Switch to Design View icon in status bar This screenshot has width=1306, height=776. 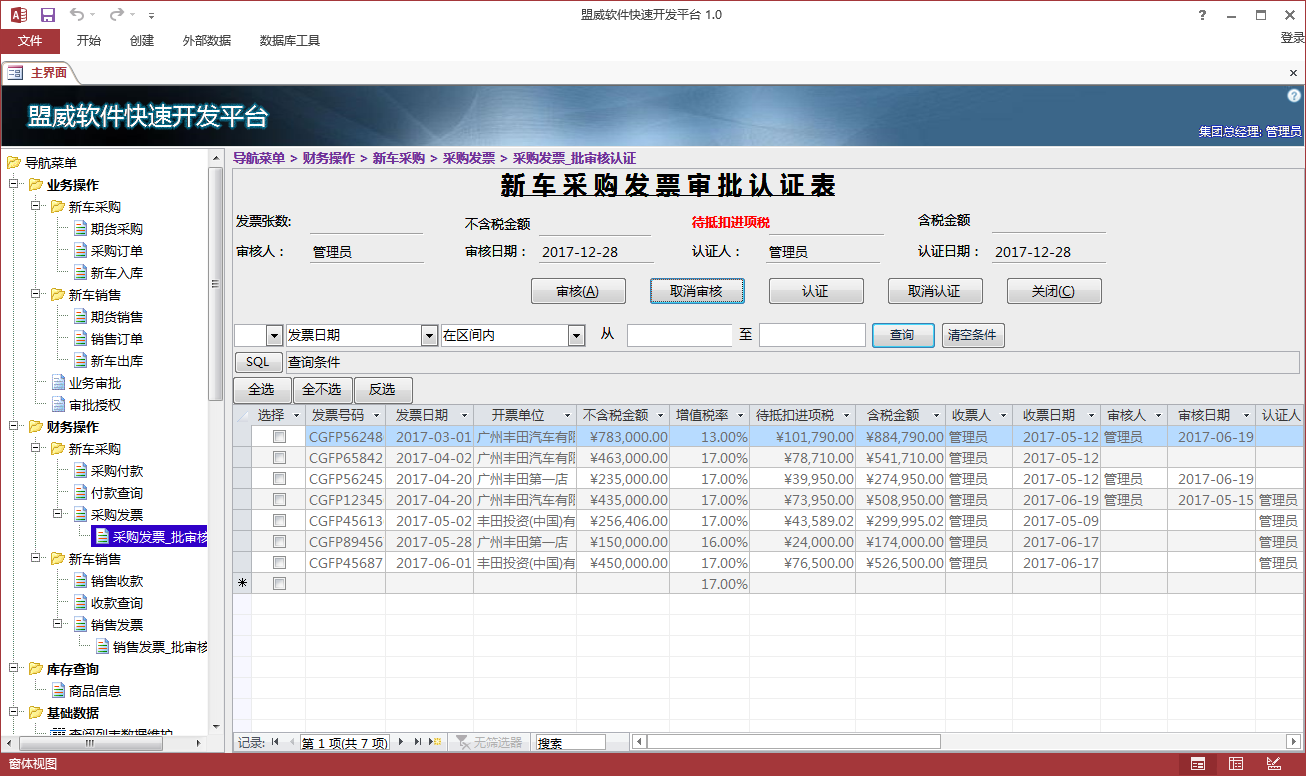click(x=1274, y=764)
